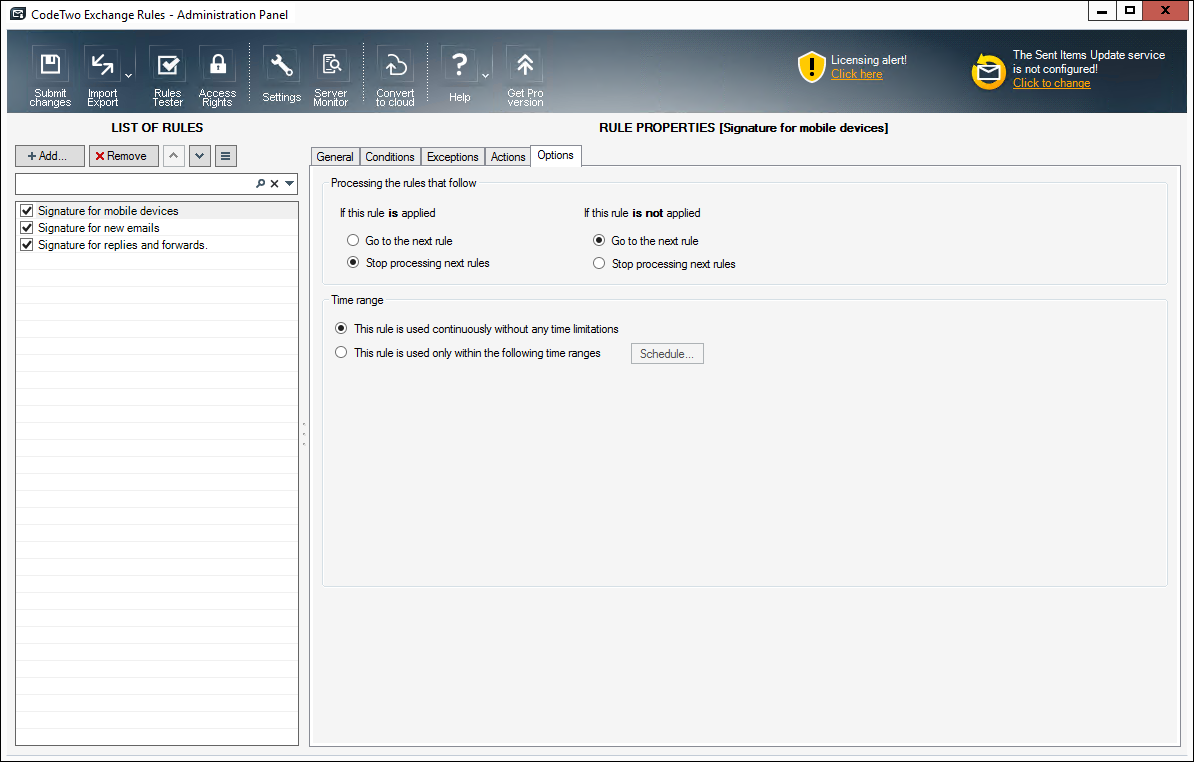The width and height of the screenshot is (1194, 762).
Task: Click the Remove rule button
Action: [x=123, y=156]
